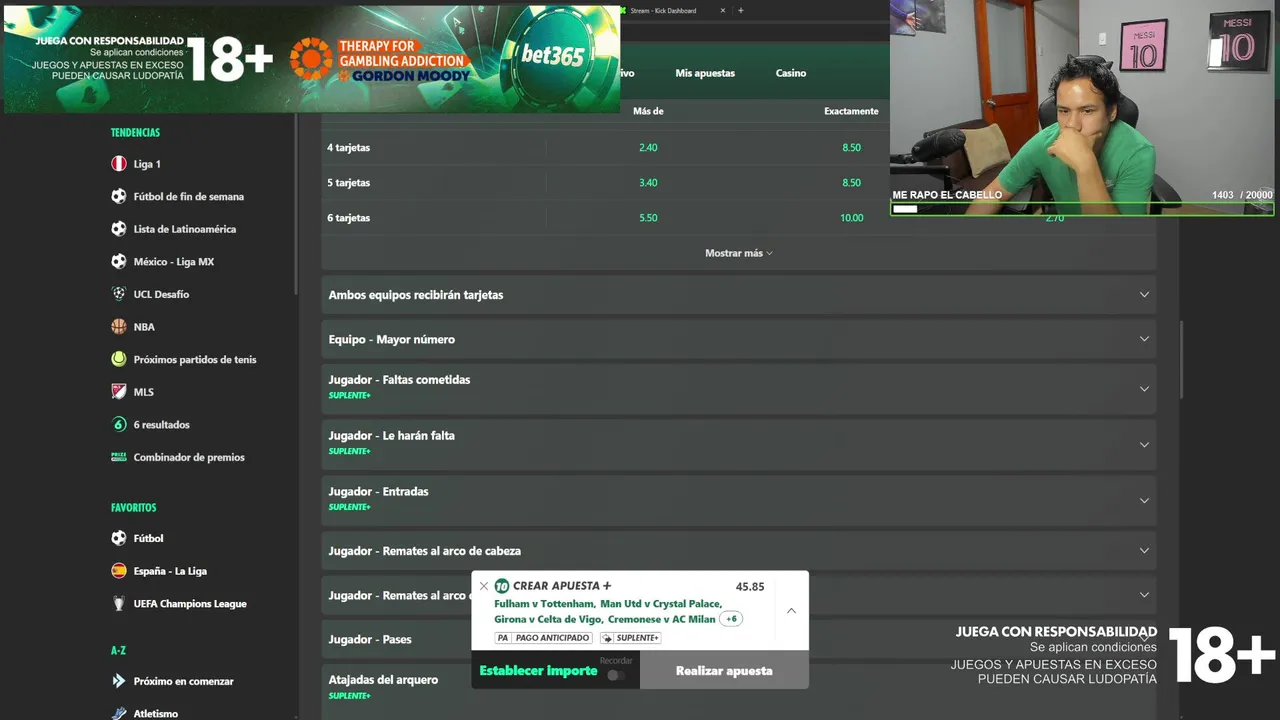Open Liga 1 link in sidebar
The image size is (1280, 720).
(x=147, y=164)
